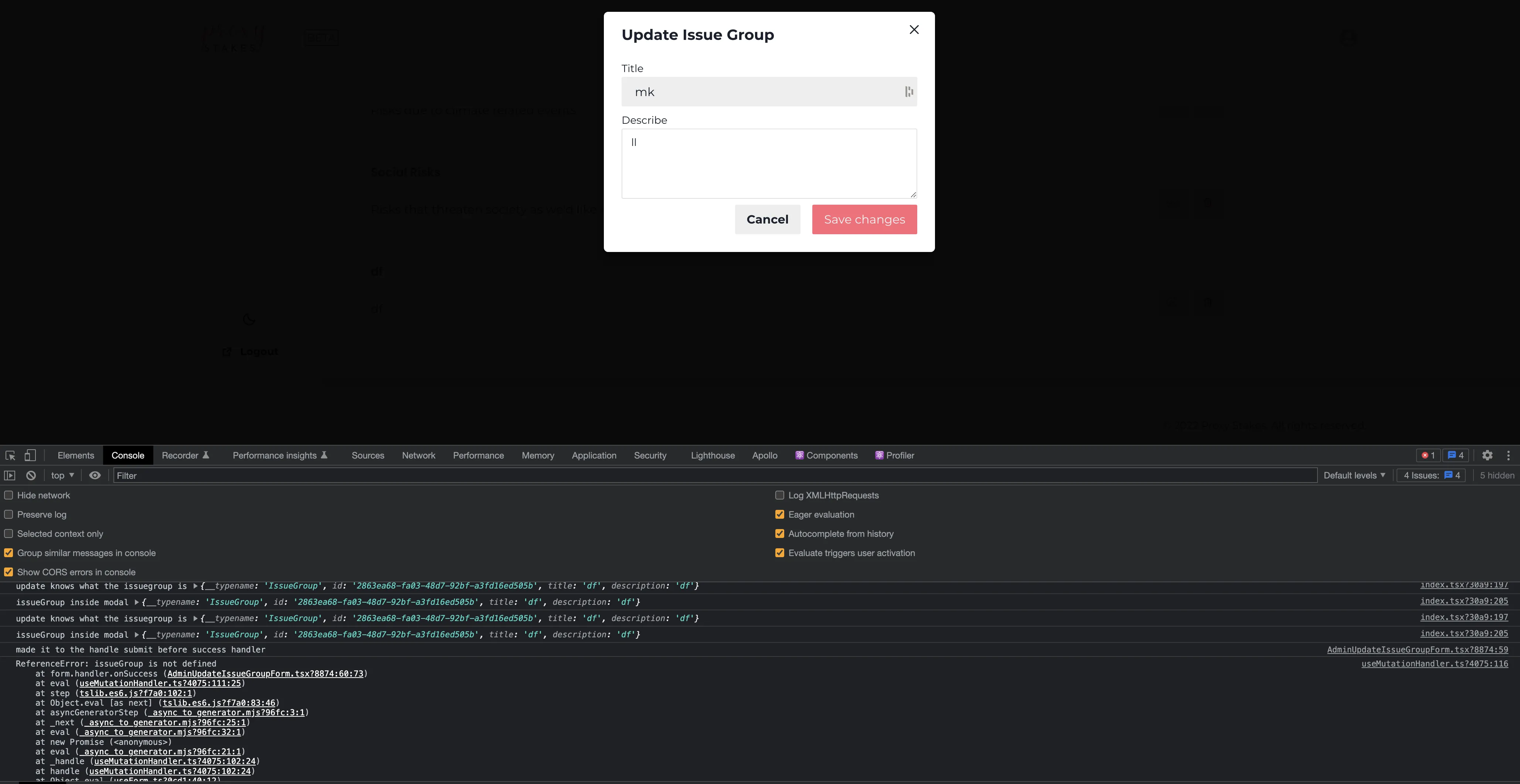Image resolution: width=1520 pixels, height=784 pixels.
Task: Check the Hide network option
Action: tap(9, 495)
